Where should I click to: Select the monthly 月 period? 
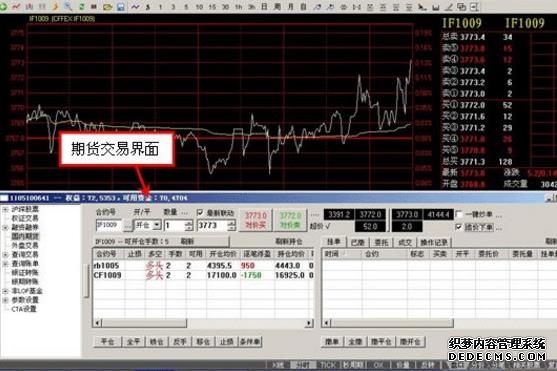[x=291, y=6]
